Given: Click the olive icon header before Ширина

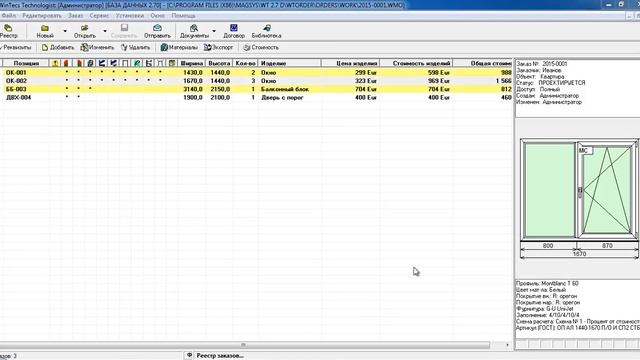Looking at the screenshot, I should (172, 63).
